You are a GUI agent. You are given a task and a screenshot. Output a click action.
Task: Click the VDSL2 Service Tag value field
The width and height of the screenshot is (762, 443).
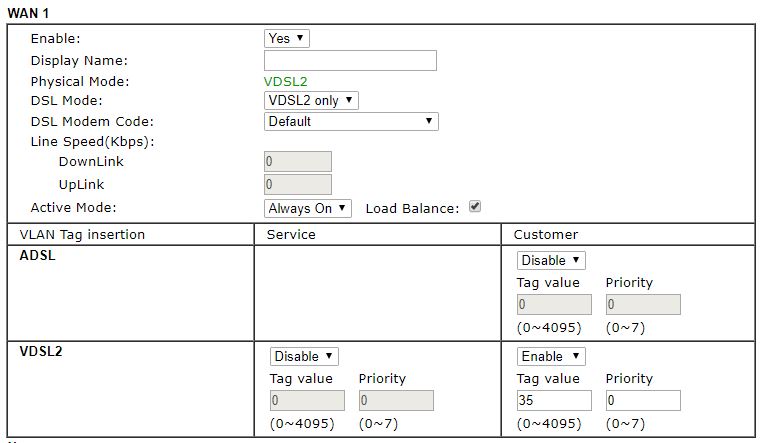coord(307,401)
